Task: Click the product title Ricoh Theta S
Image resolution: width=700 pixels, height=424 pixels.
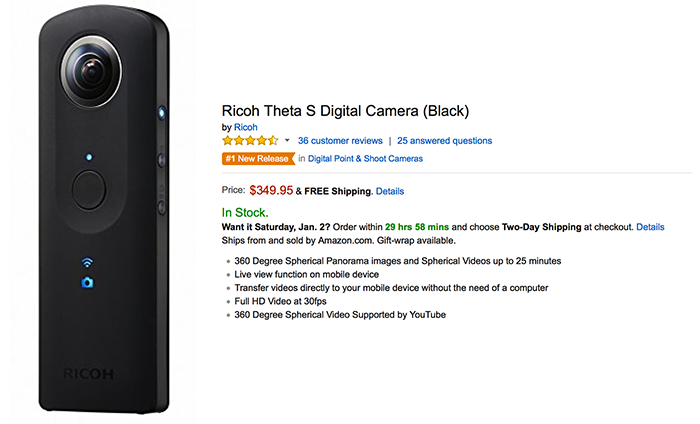Action: [345, 111]
